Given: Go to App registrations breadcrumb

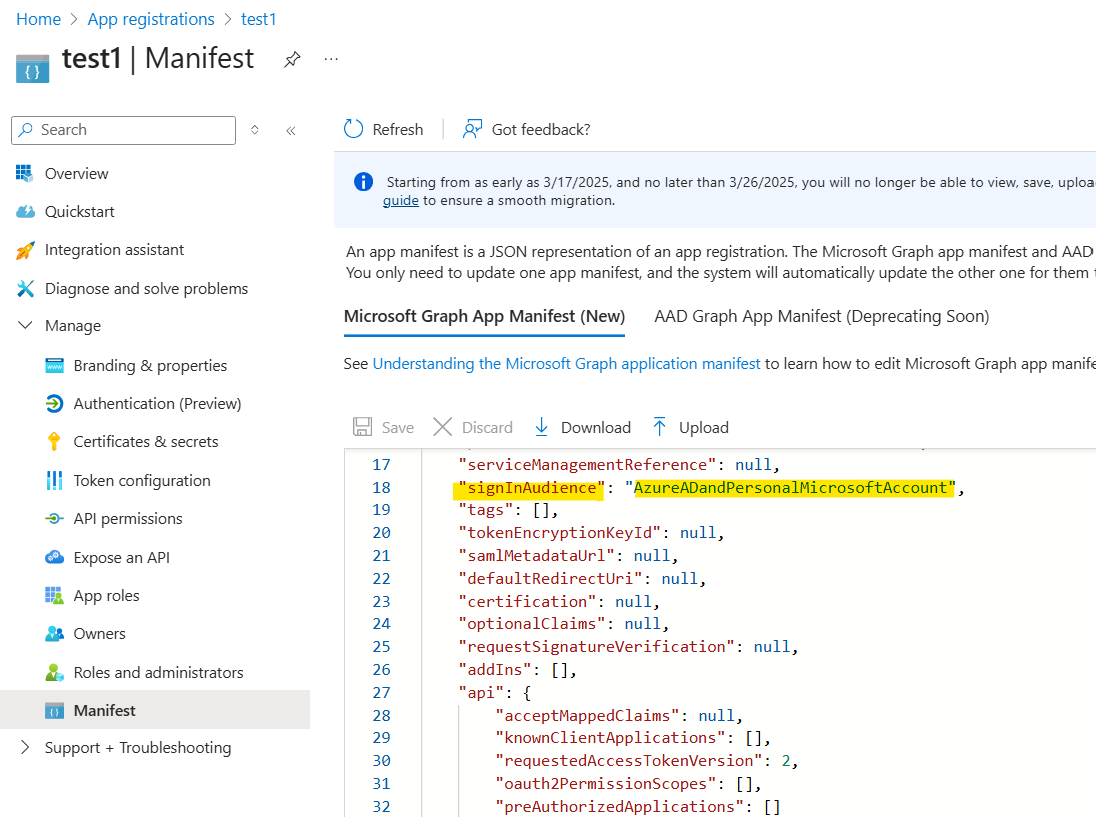Looking at the screenshot, I should pos(151,20).
